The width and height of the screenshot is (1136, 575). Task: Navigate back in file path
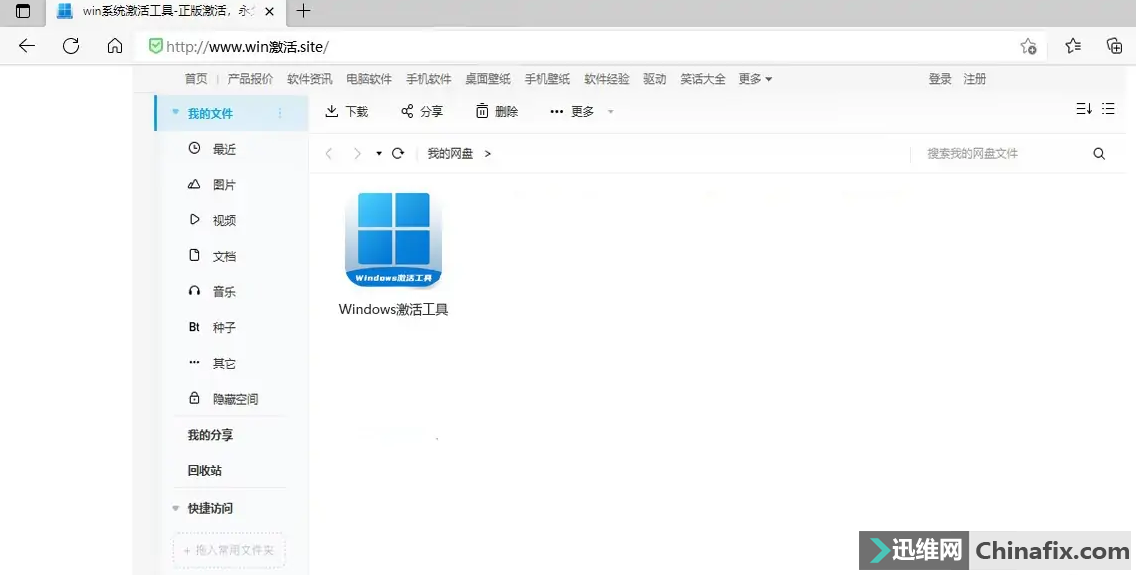[x=329, y=154]
